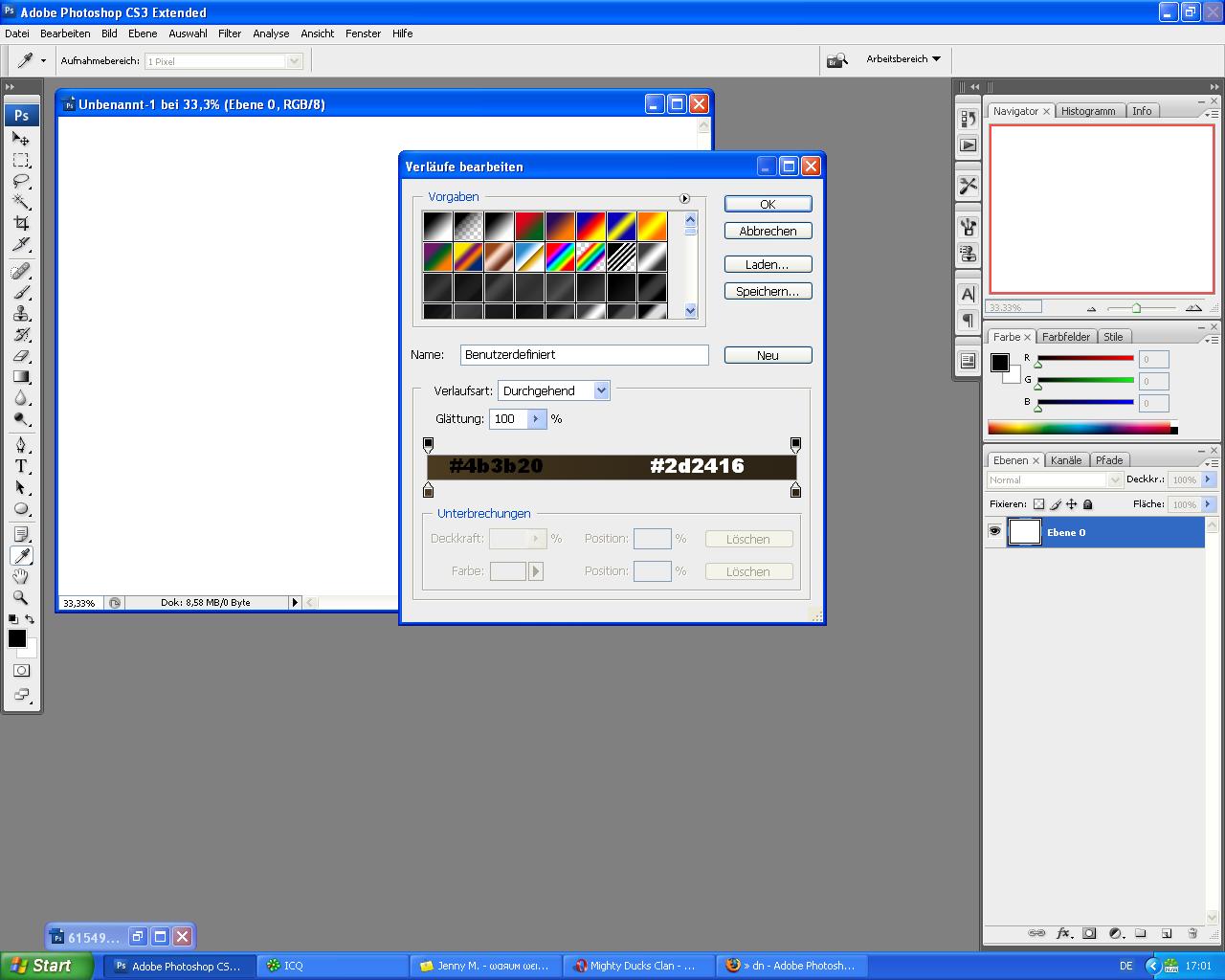
Task: Toggle lock transparent pixels for layer
Action: click(1039, 504)
